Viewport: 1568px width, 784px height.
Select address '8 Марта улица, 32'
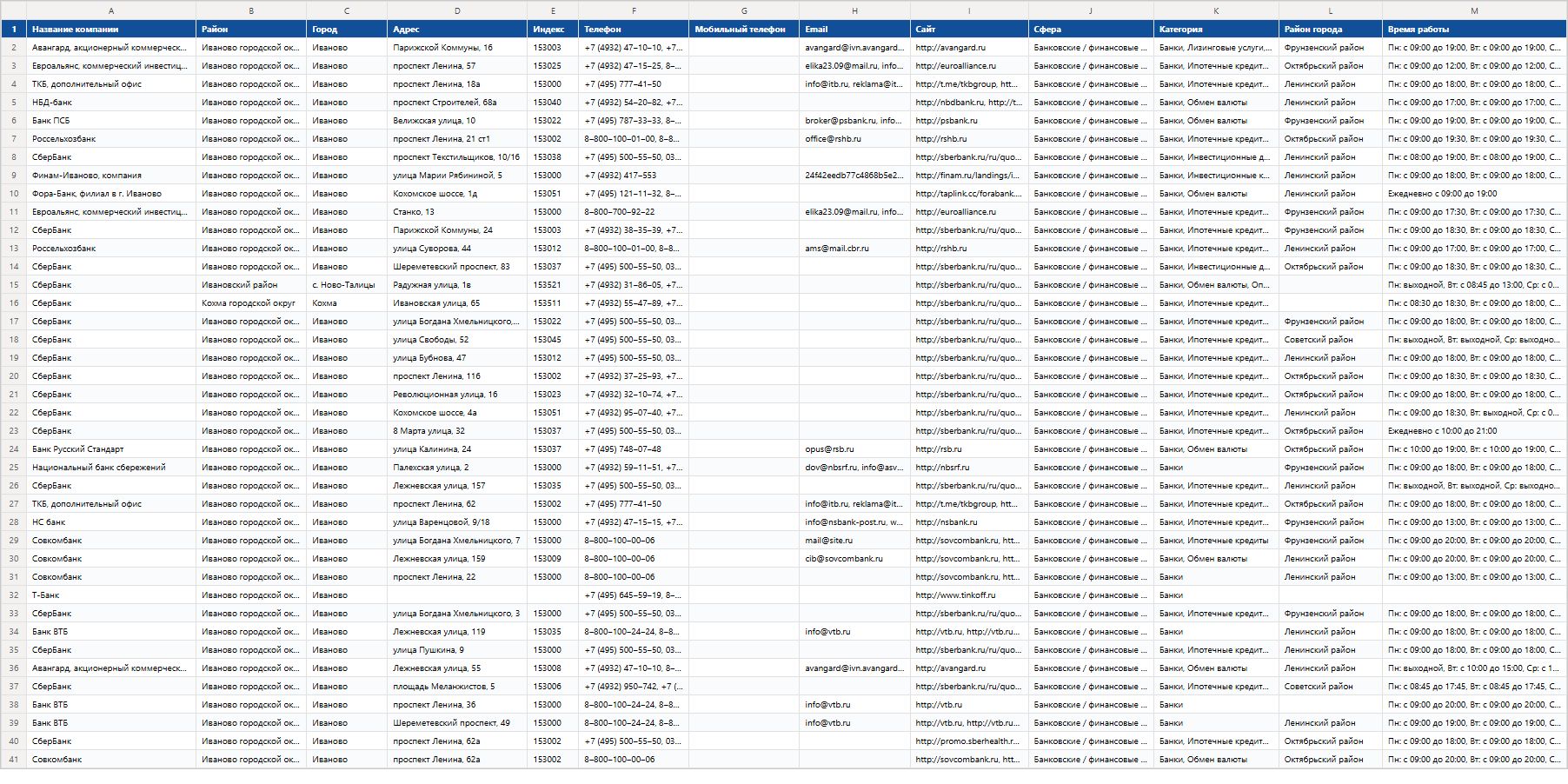(457, 430)
